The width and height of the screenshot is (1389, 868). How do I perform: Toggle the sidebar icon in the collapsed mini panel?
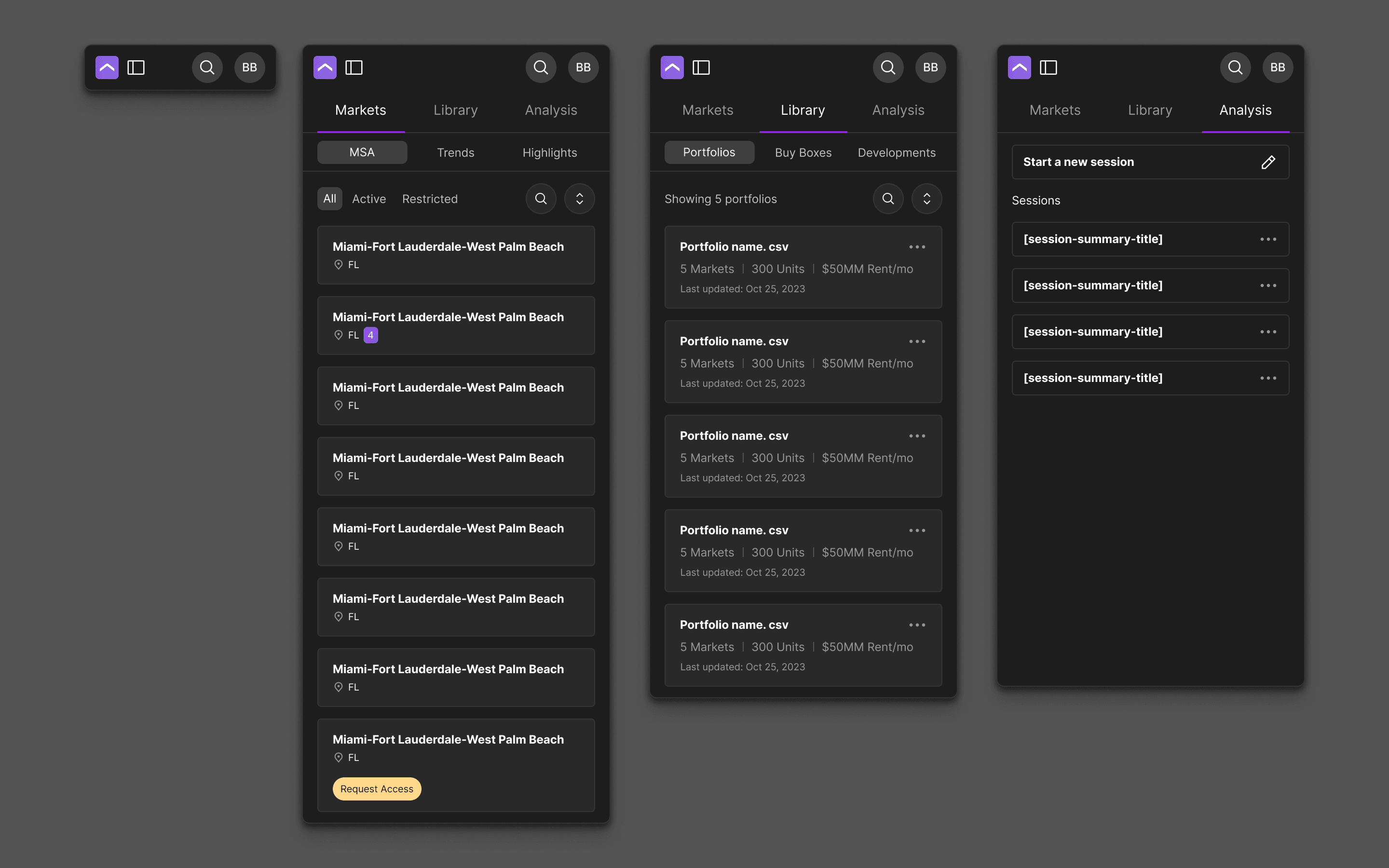point(136,67)
